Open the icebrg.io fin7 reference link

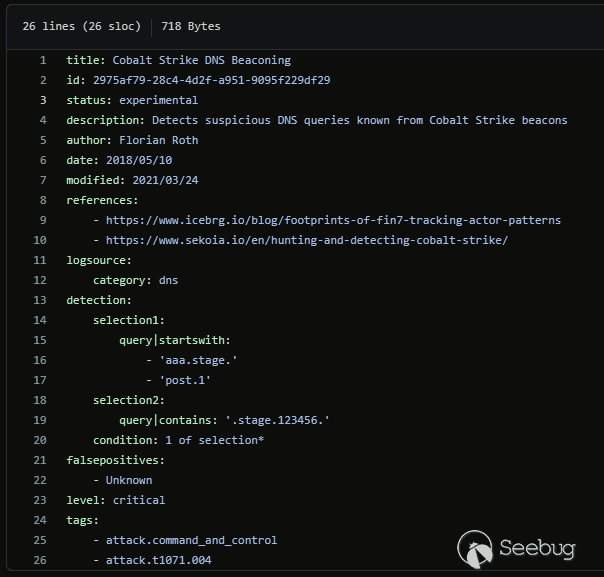click(333, 220)
